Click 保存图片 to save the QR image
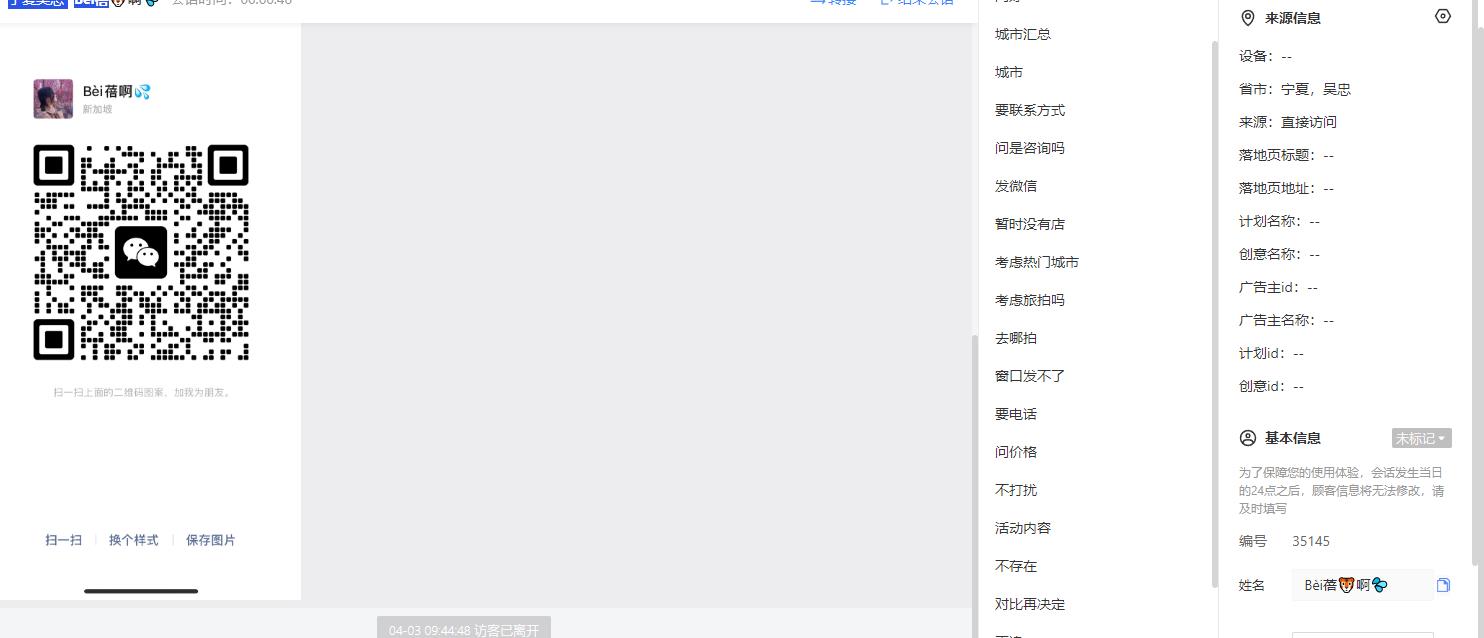The image size is (1484, 638). [x=211, y=540]
